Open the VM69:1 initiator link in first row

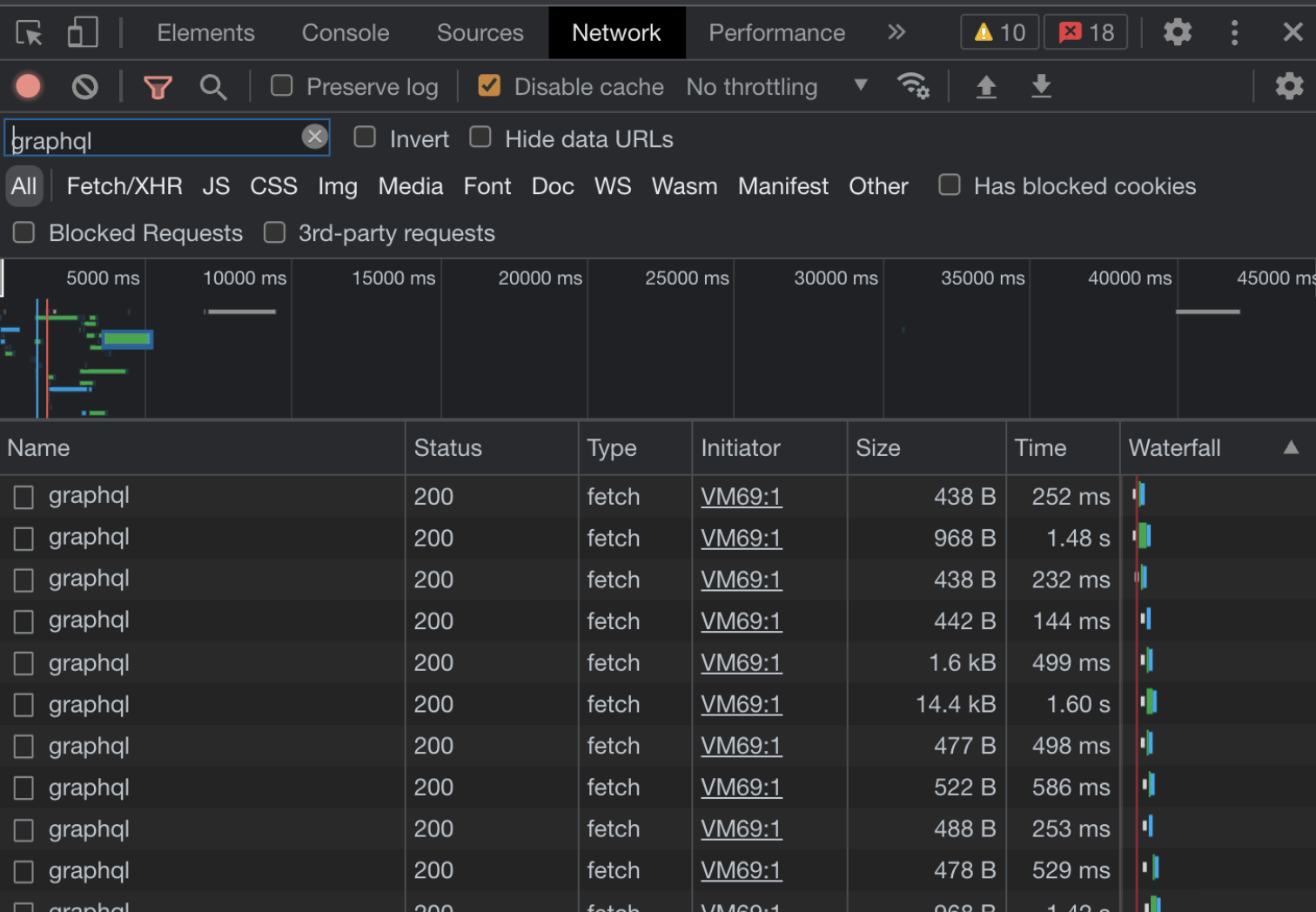pyautogui.click(x=741, y=496)
